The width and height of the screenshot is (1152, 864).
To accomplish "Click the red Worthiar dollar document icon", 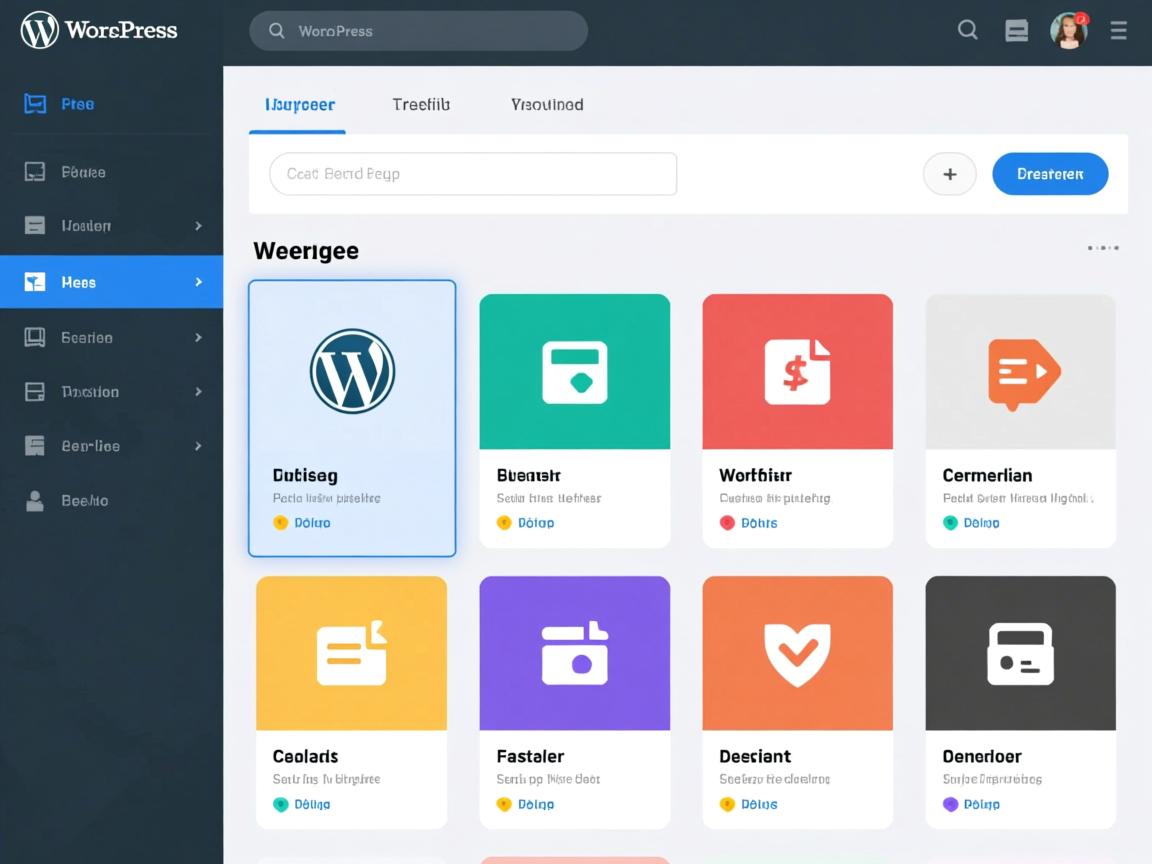I will [797, 372].
